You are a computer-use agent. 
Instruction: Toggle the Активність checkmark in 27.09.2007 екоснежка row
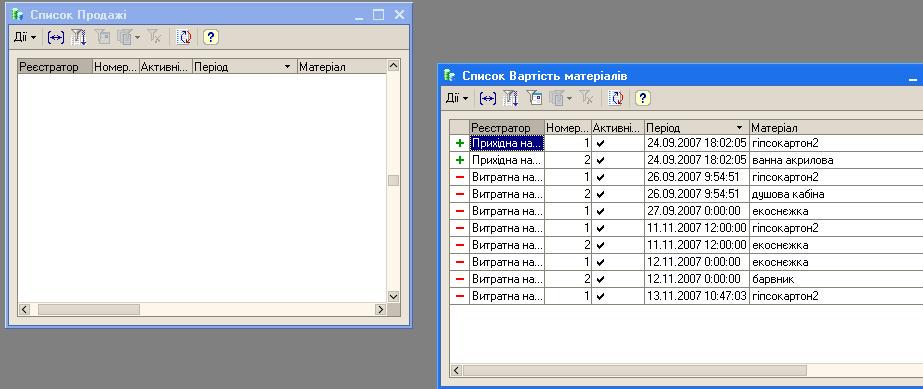coord(600,211)
